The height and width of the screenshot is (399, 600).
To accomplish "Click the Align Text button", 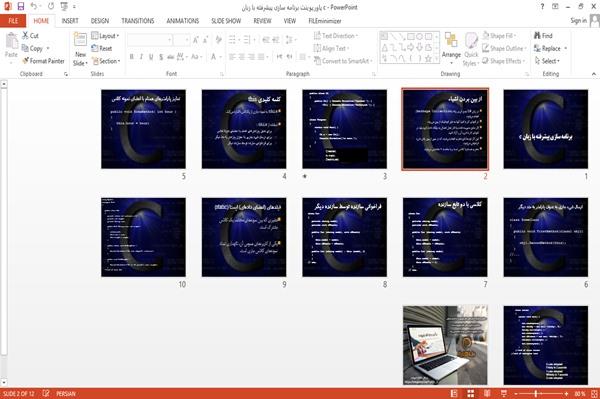I will click(x=331, y=48).
